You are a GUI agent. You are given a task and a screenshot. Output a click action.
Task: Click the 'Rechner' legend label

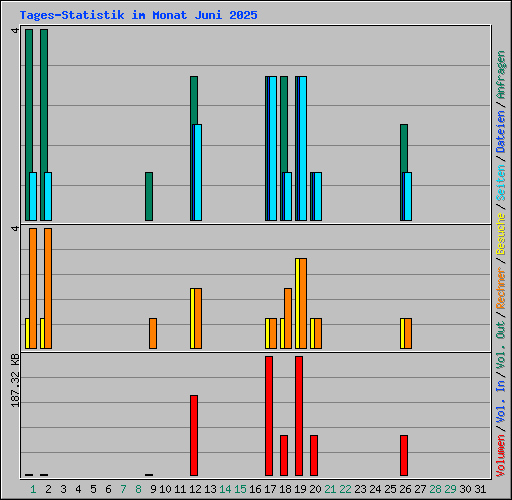pos(501,288)
